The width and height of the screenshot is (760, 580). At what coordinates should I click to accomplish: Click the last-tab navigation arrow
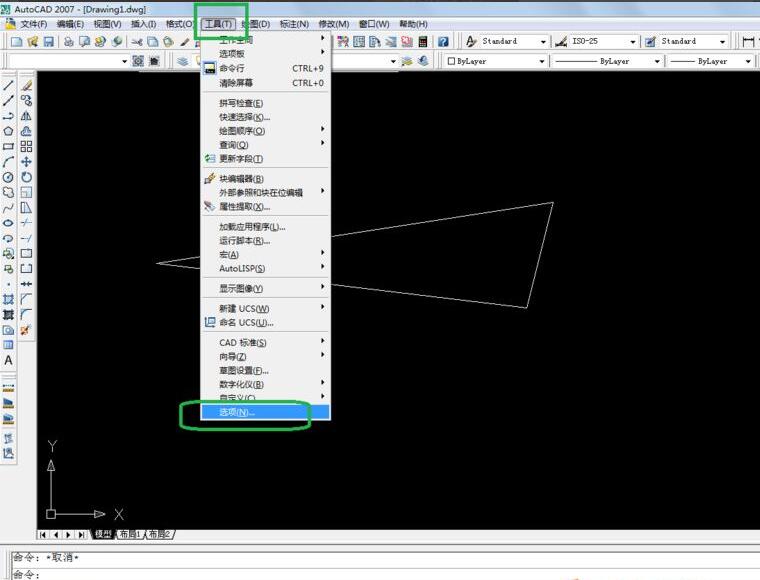(81, 534)
